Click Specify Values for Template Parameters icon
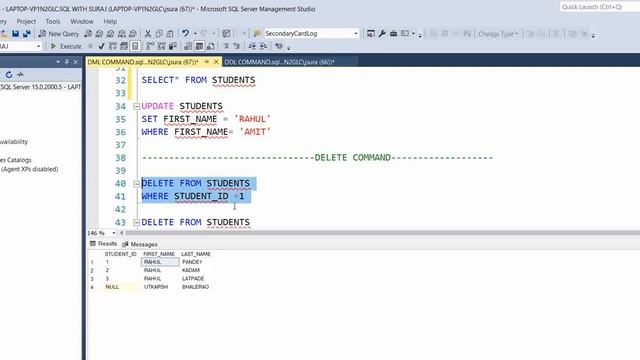The height and width of the screenshot is (360, 640). (279, 46)
